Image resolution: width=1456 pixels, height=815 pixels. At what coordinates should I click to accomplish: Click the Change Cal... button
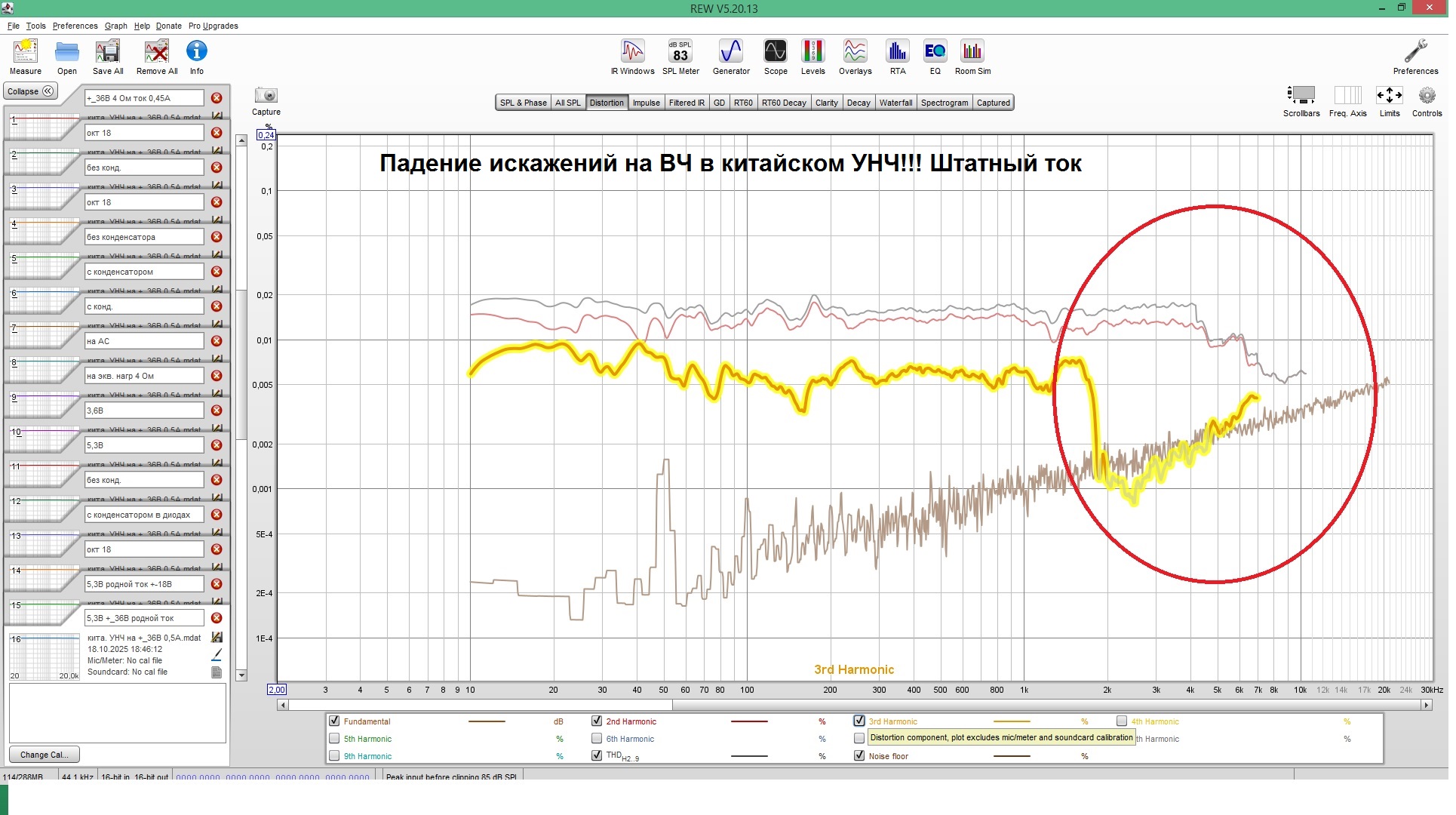tap(44, 755)
